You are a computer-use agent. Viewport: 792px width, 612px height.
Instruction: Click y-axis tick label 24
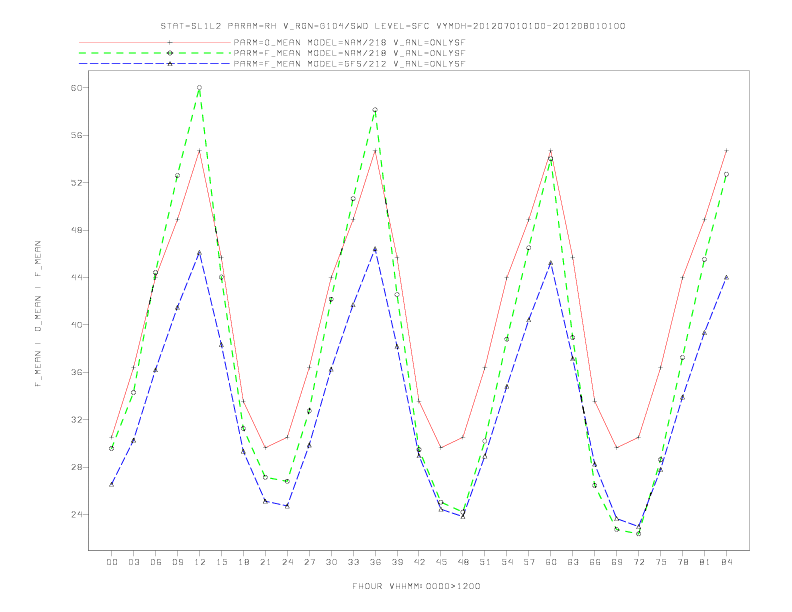pyautogui.click(x=76, y=515)
